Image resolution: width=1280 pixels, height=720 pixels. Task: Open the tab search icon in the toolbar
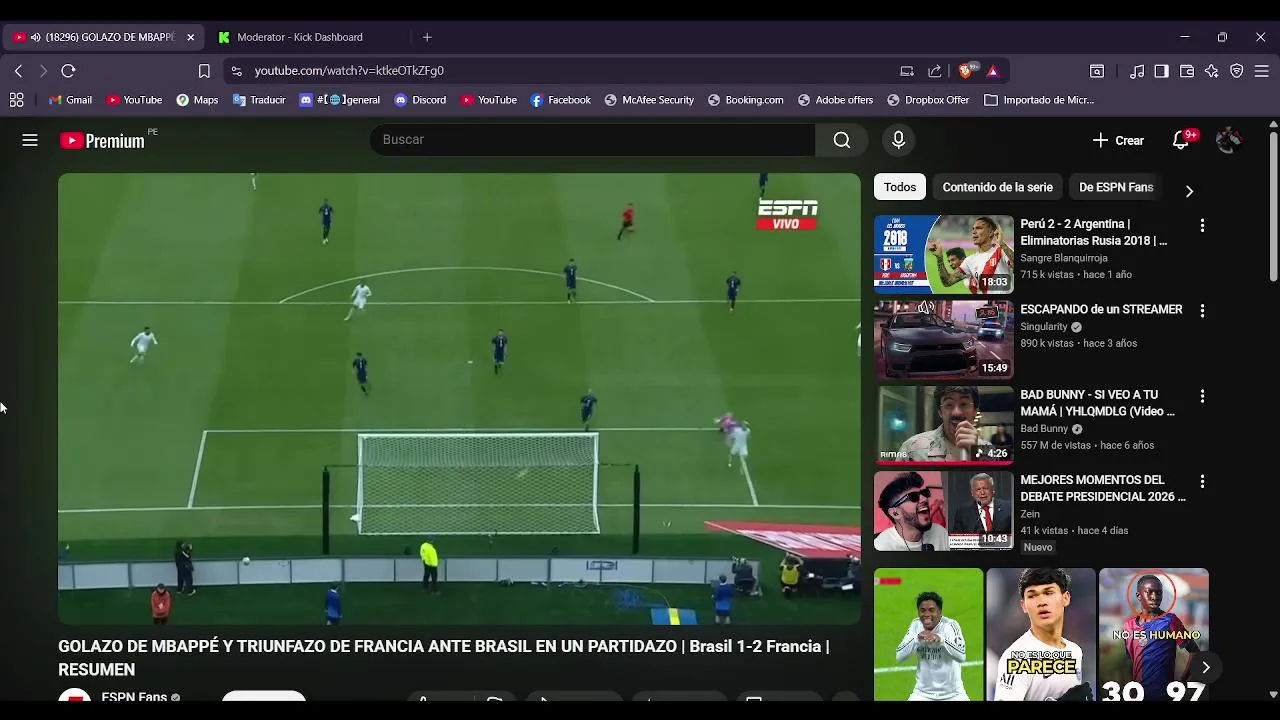click(x=1097, y=71)
